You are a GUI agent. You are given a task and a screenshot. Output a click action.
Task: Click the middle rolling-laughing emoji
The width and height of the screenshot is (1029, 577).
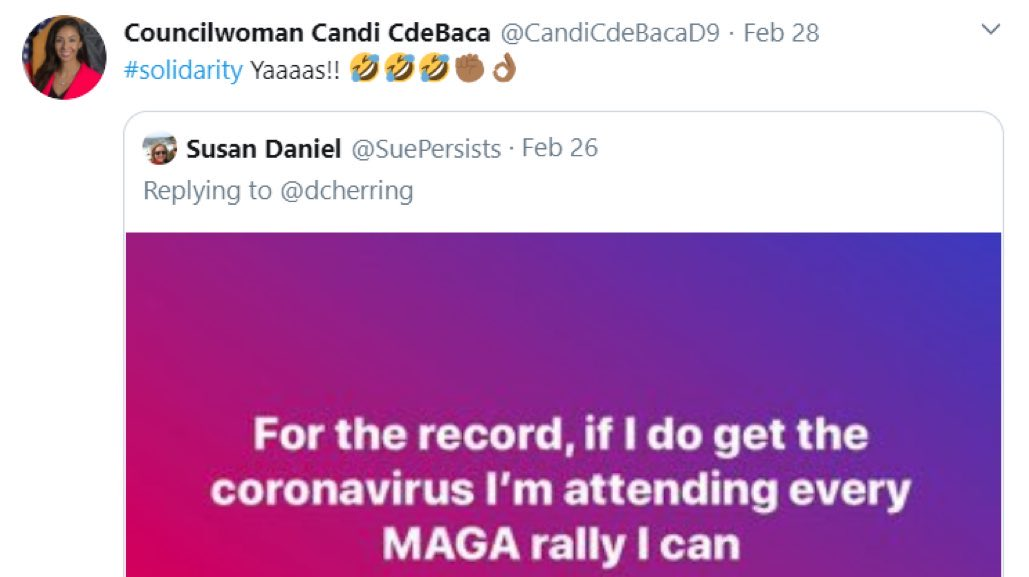coord(399,68)
